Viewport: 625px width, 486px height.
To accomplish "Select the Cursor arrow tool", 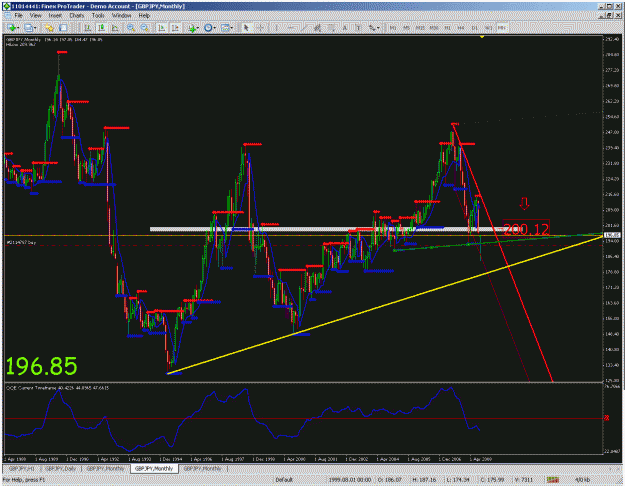I will [x=246, y=28].
